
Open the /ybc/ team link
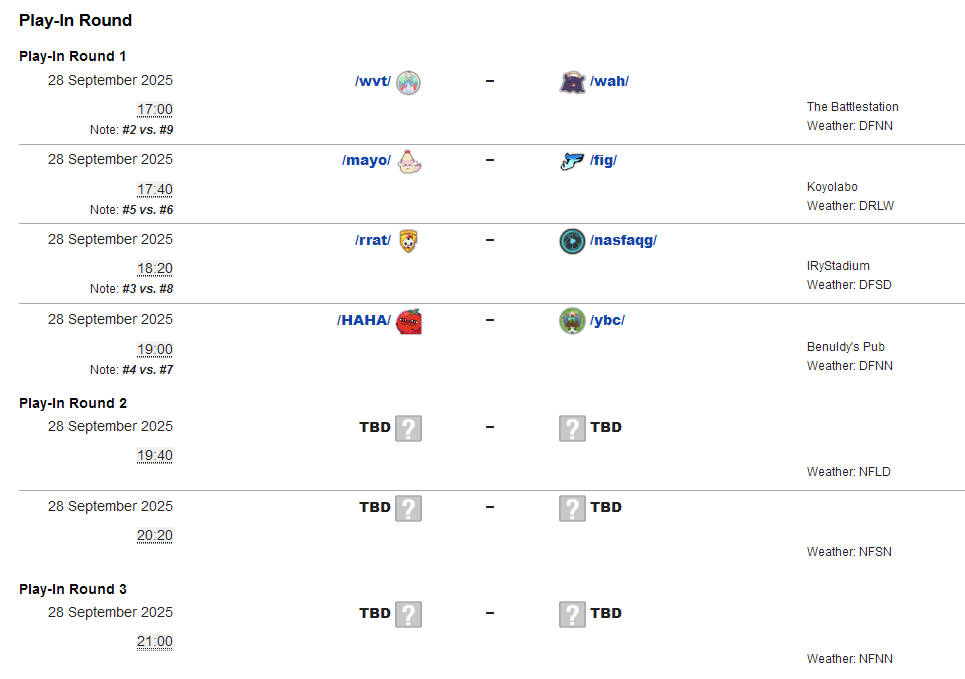607,320
